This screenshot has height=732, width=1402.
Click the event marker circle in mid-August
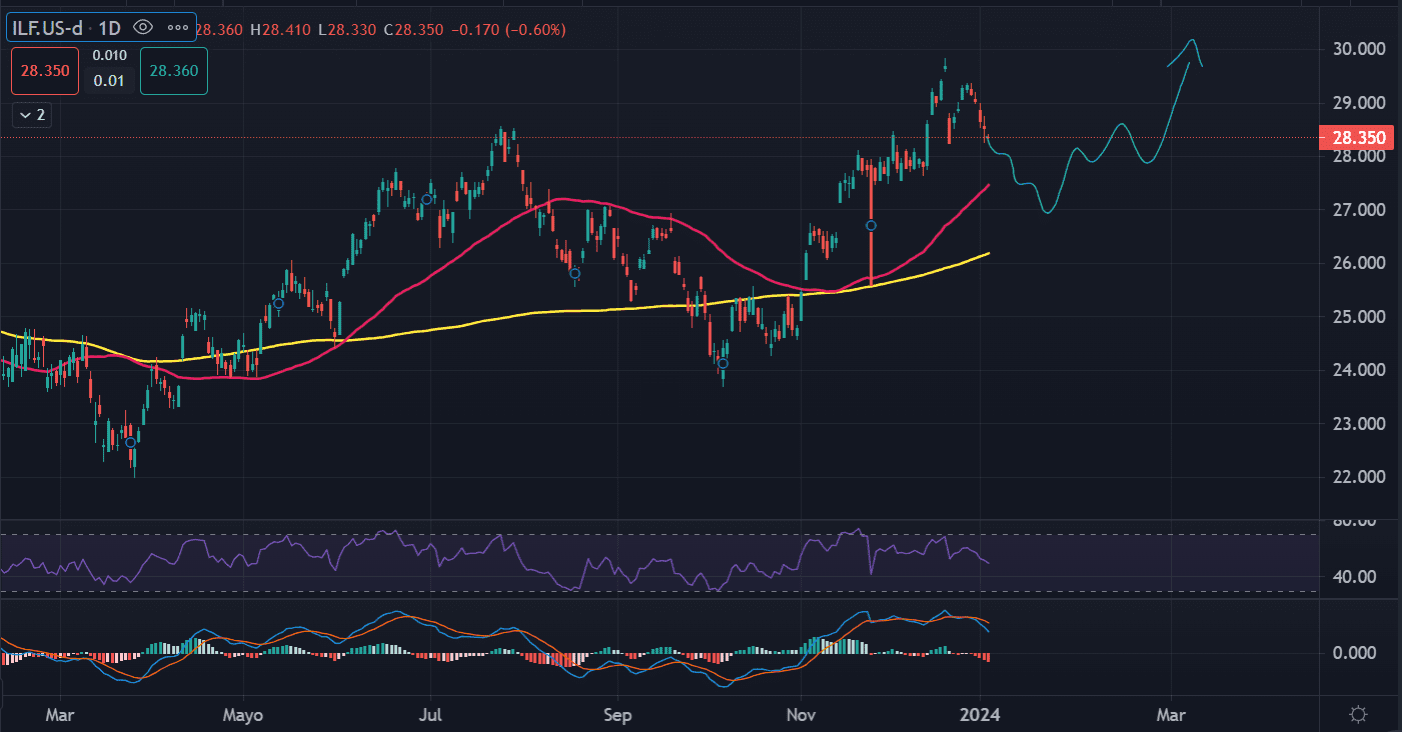[575, 273]
